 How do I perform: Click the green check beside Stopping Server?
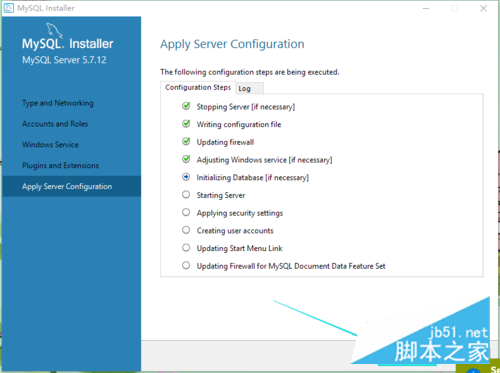186,106
